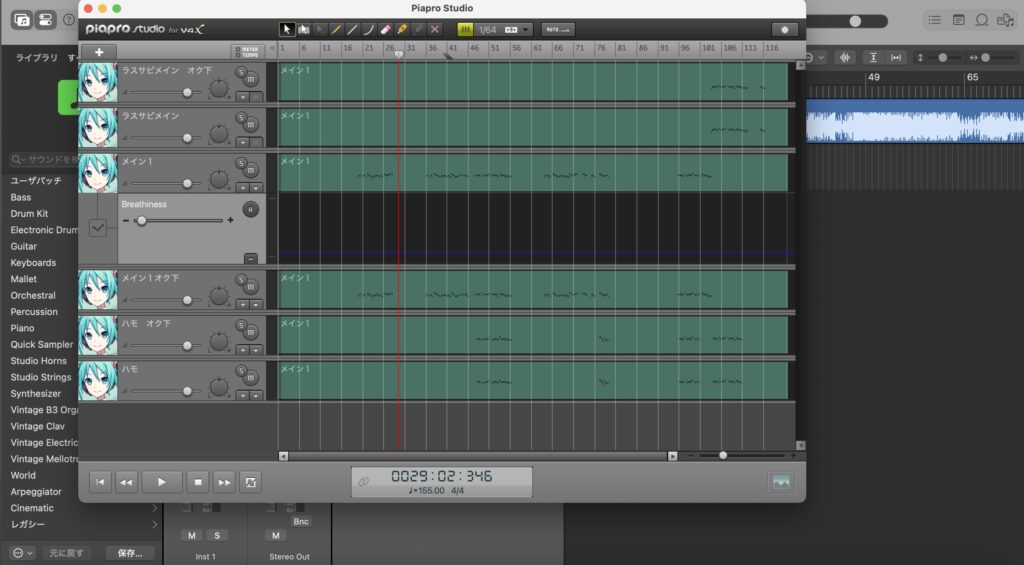Toggle loop playback button
The height and width of the screenshot is (565, 1024).
pos(251,482)
